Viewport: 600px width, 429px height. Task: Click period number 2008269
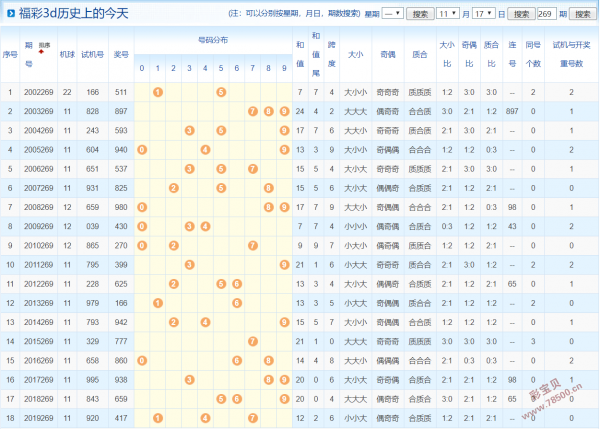click(39, 207)
